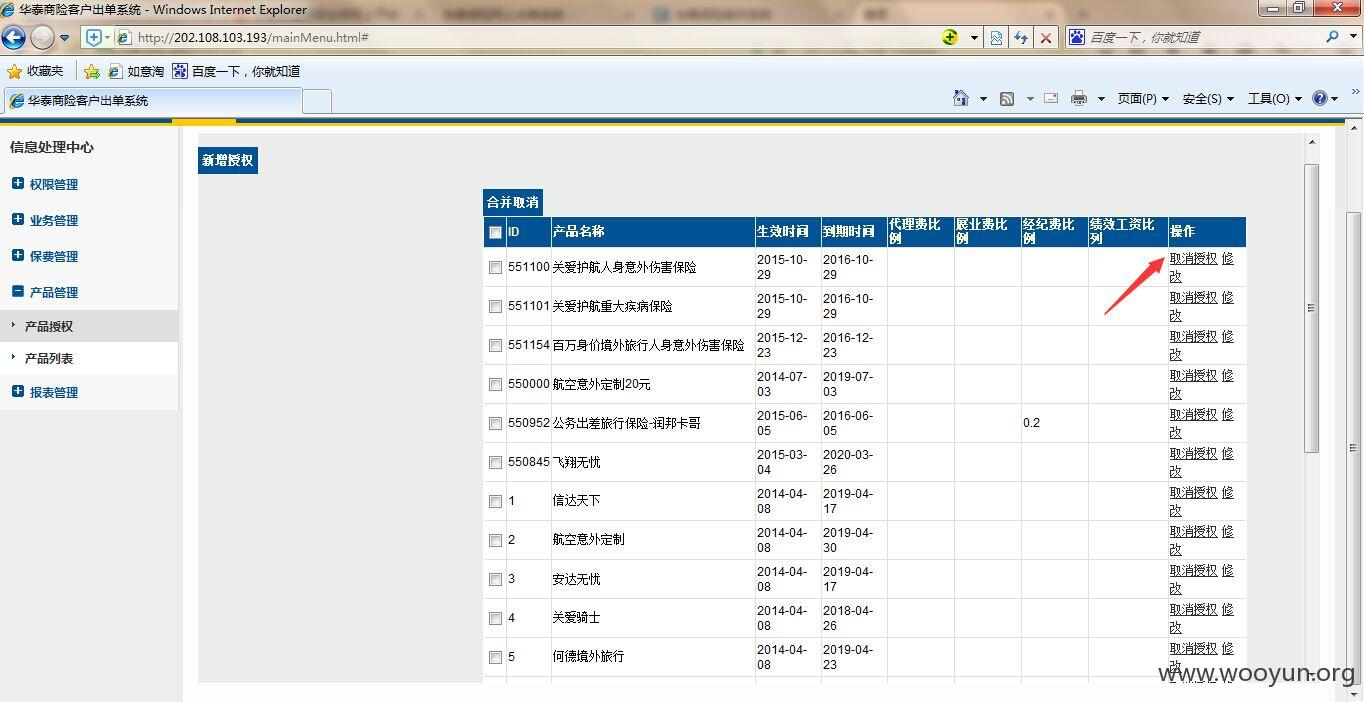Viewport: 1364px width, 702px height.
Task: Open the favorites star 收藏夹
Action: pyautogui.click(x=35, y=71)
